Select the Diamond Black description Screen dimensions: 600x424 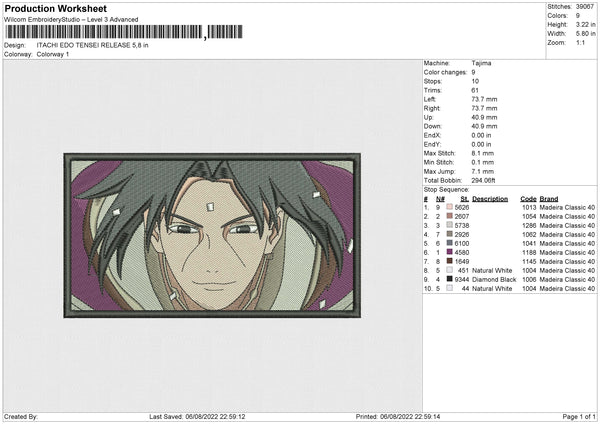point(494,279)
